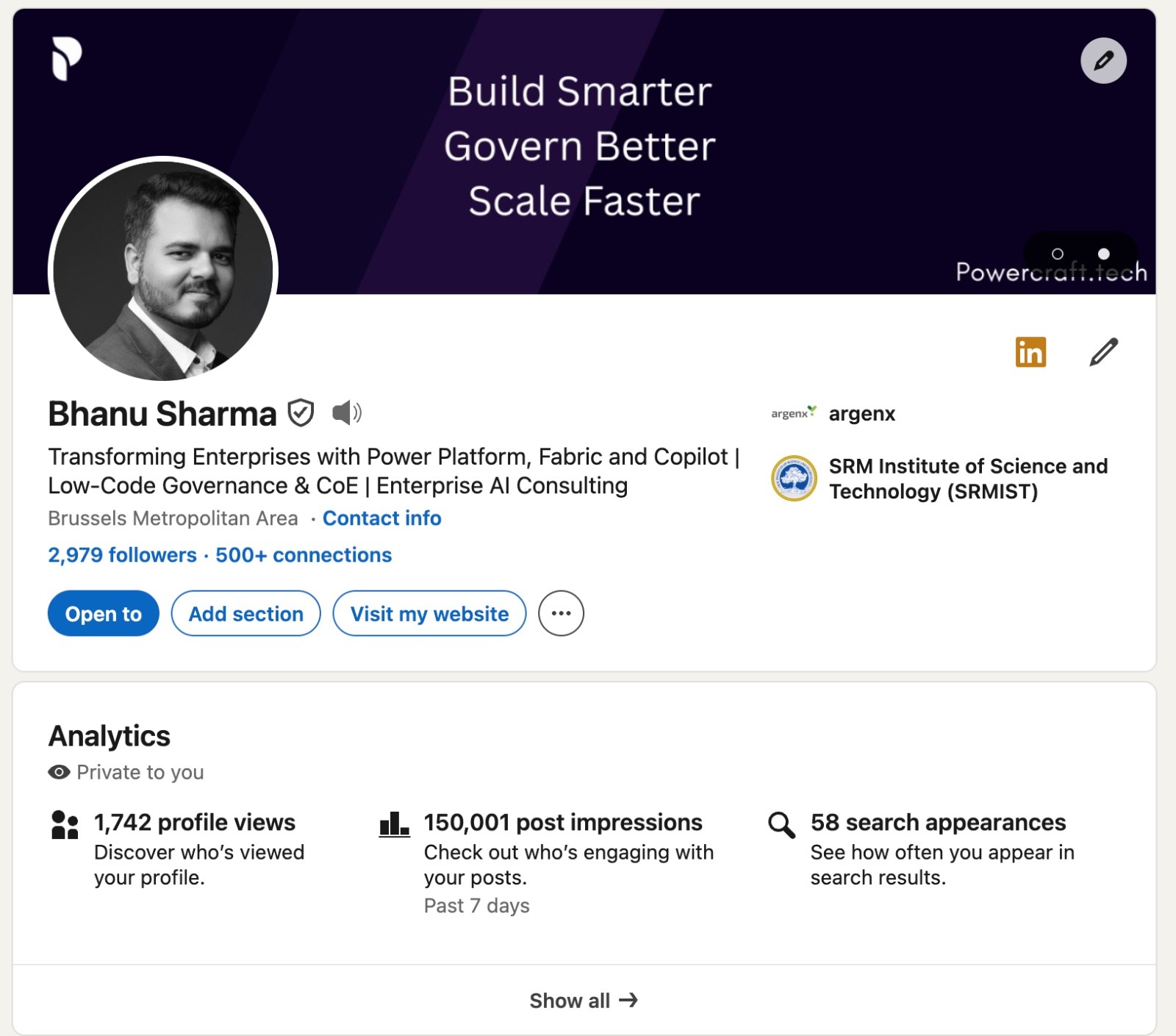This screenshot has width=1176, height=1036.
Task: Click Show all analytics
Action: [584, 1001]
